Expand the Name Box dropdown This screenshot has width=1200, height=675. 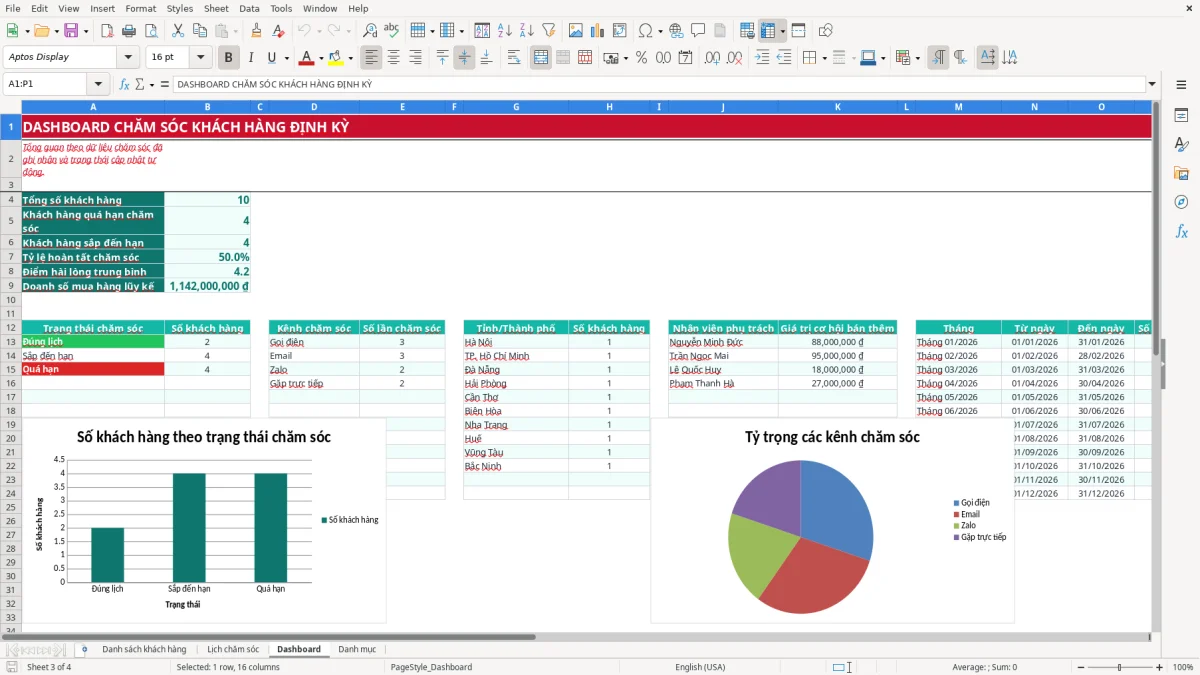click(x=98, y=84)
